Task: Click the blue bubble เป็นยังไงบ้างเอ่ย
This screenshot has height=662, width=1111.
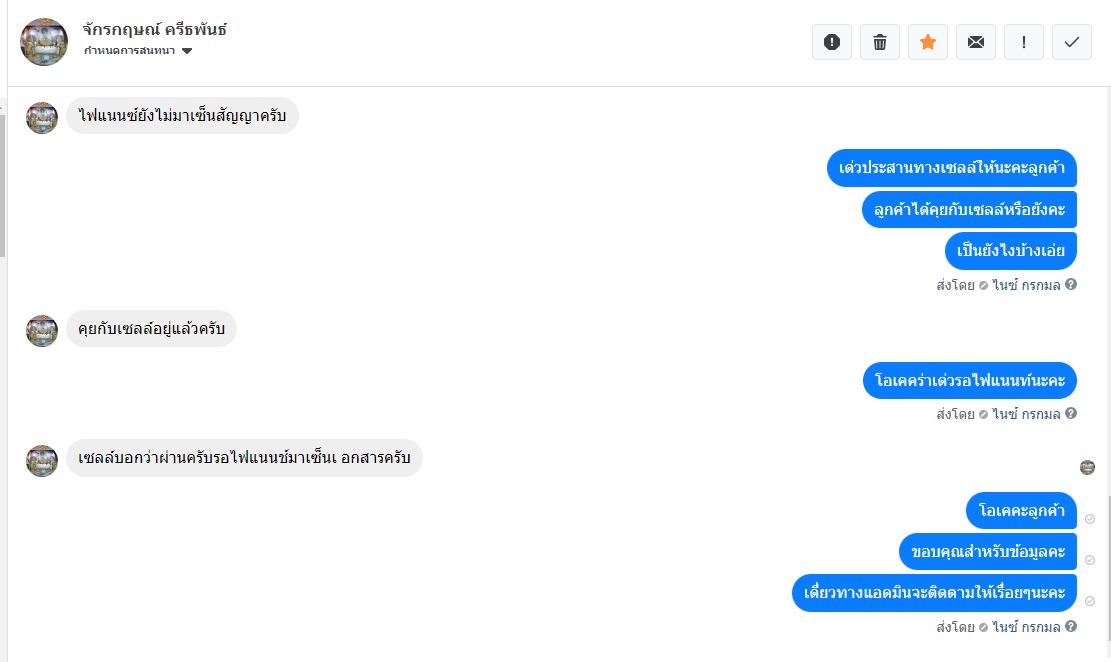Action: tap(1010, 250)
